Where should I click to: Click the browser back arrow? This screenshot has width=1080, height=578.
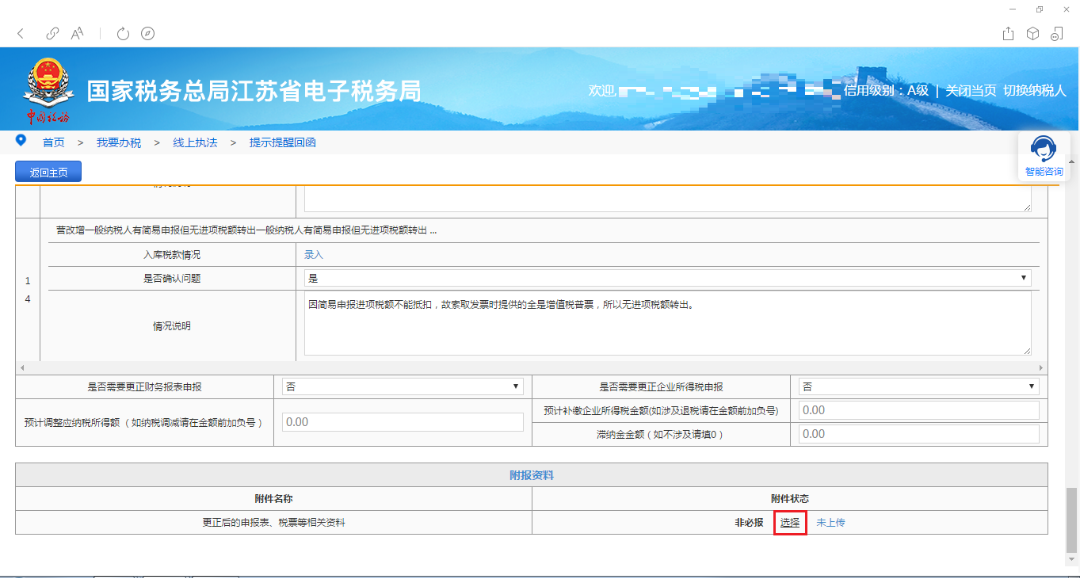21,34
